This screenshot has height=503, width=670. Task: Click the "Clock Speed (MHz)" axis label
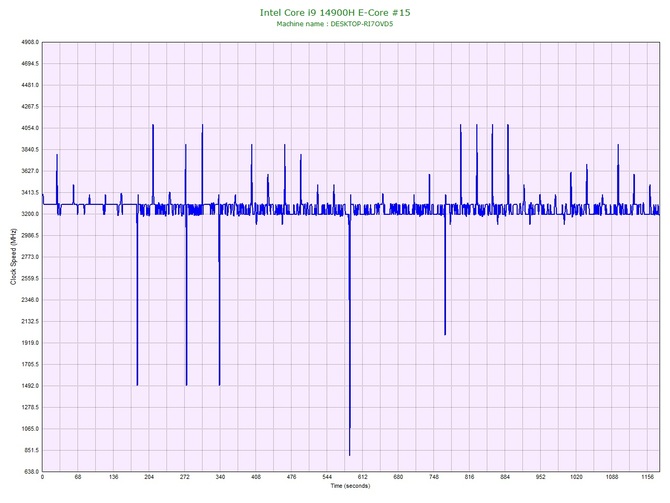pos(13,257)
